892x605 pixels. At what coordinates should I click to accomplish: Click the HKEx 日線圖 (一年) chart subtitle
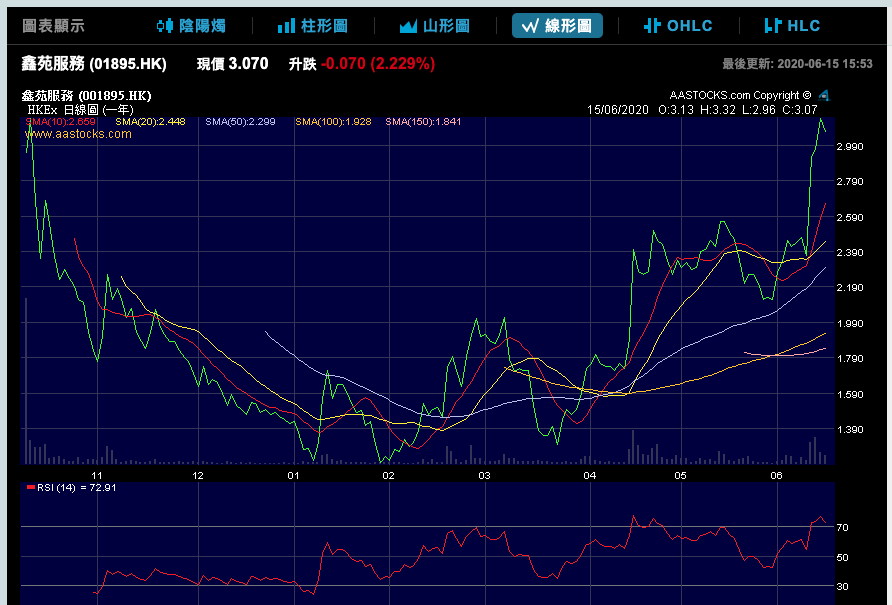pyautogui.click(x=80, y=110)
